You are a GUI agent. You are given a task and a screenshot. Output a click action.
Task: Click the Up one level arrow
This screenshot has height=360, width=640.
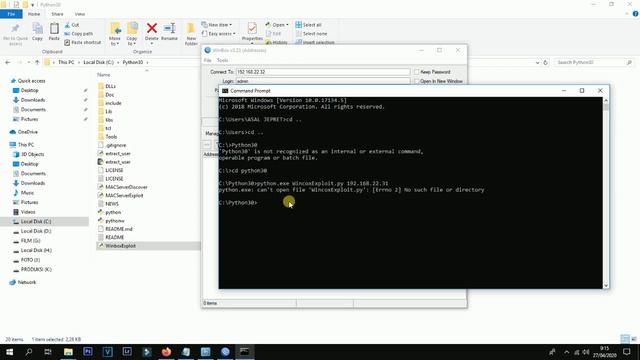[x=37, y=62]
